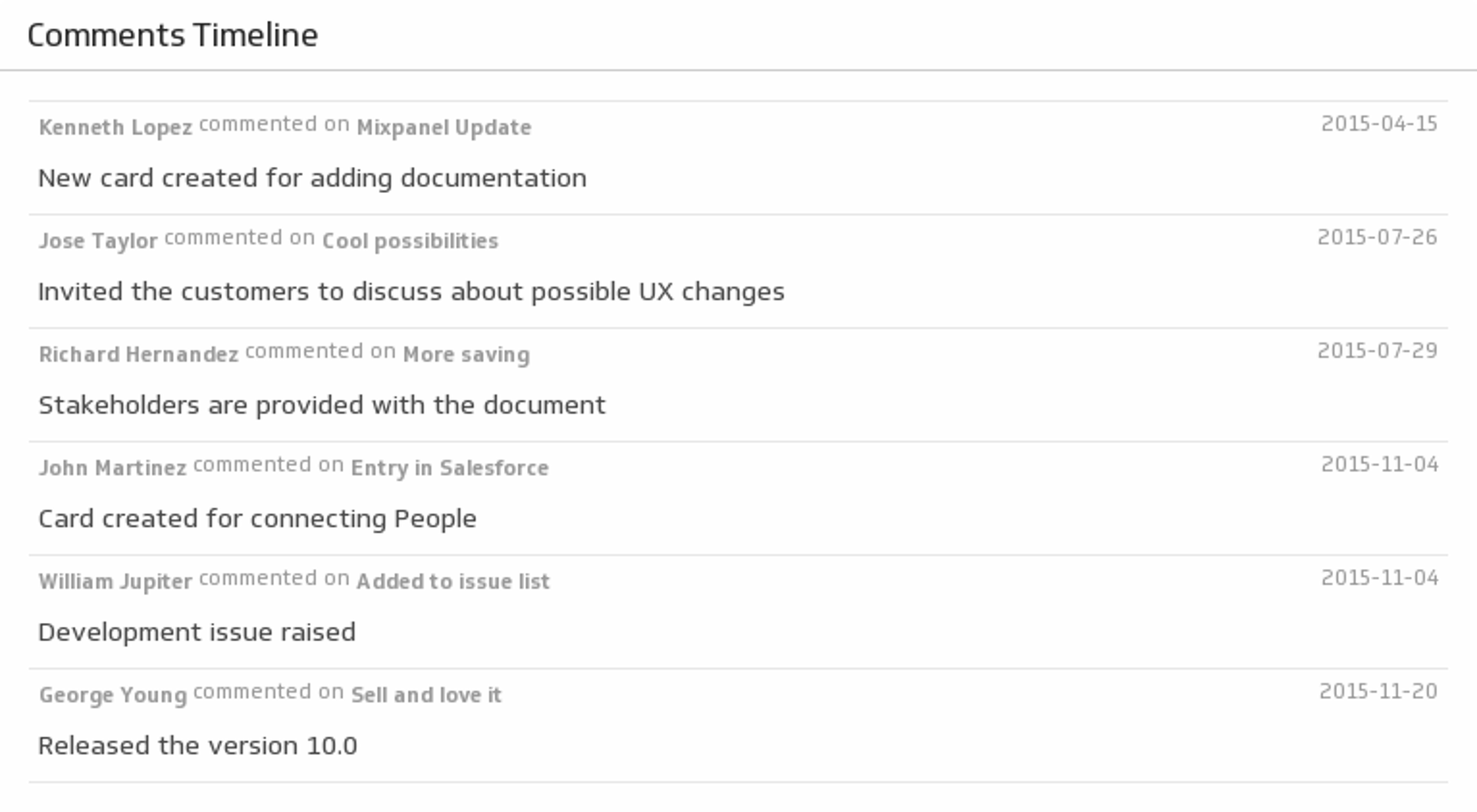The image size is (1477, 812).
Task: Click John Martinez's name
Action: point(112,468)
